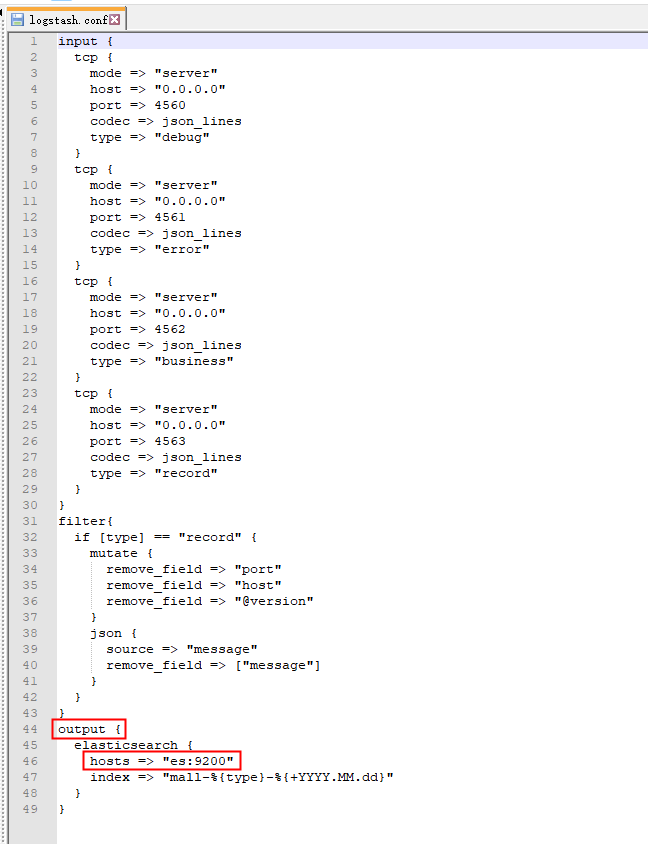Select the logstash.conf file tab

[x=66, y=20]
